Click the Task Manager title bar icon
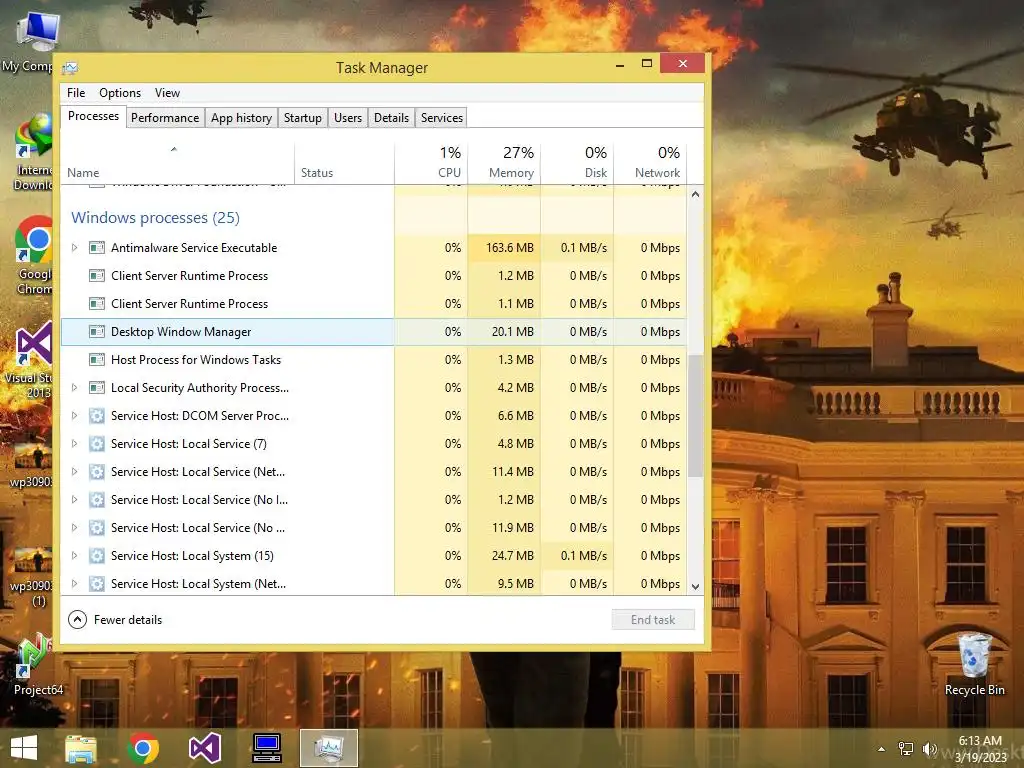The image size is (1024, 768). coord(71,67)
